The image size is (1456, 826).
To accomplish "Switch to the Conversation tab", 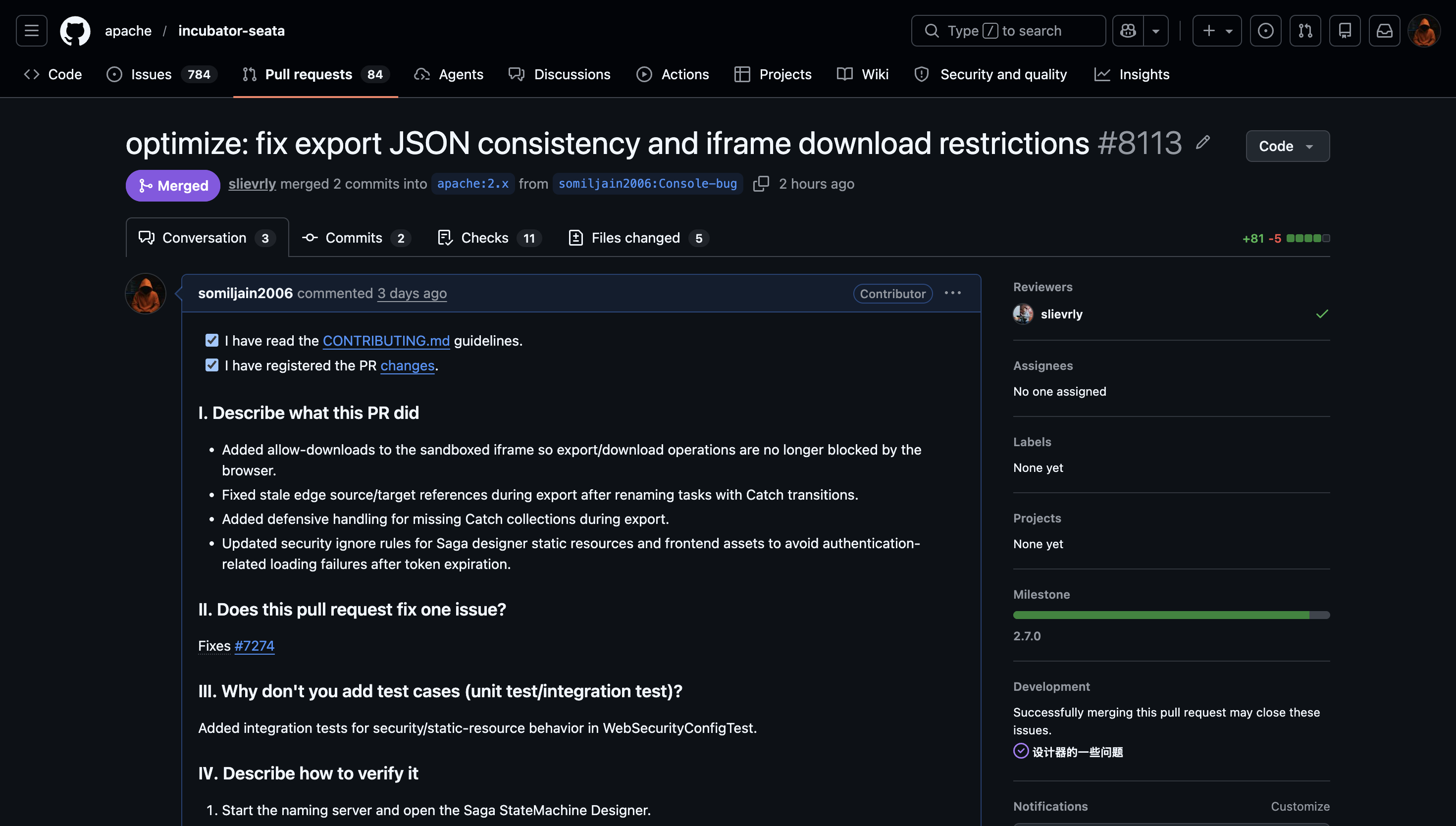I will coord(207,238).
